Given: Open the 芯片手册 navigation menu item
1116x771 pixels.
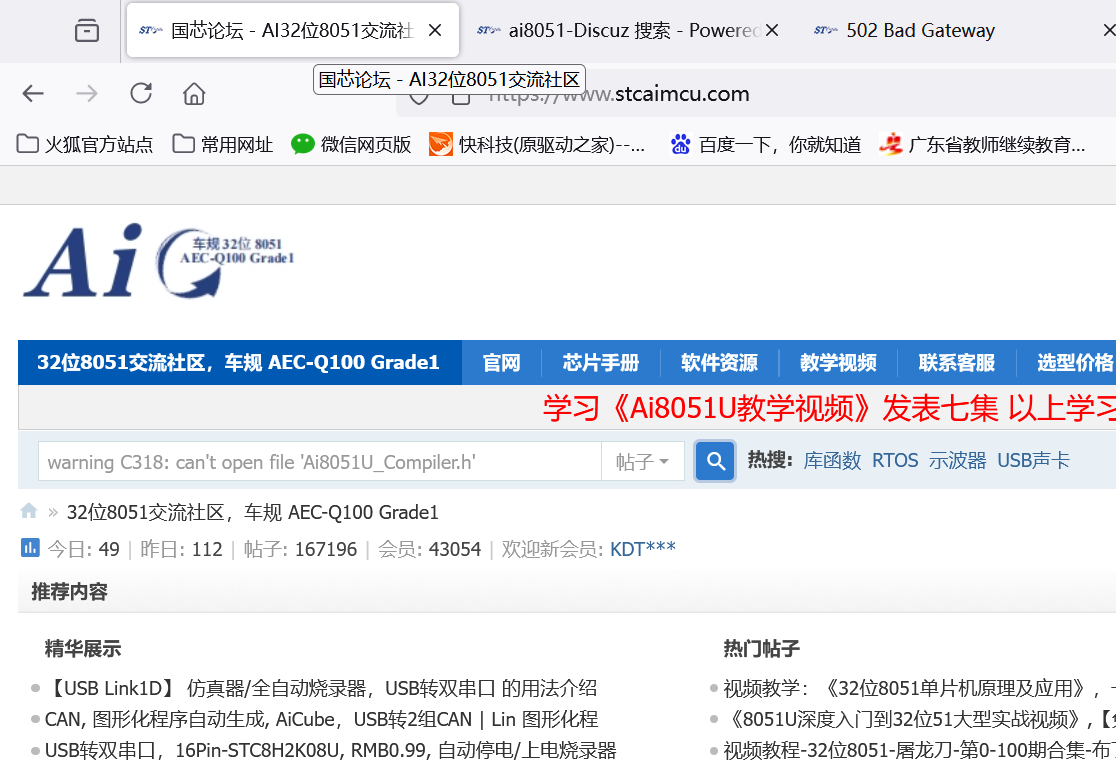Looking at the screenshot, I should click(x=600, y=362).
